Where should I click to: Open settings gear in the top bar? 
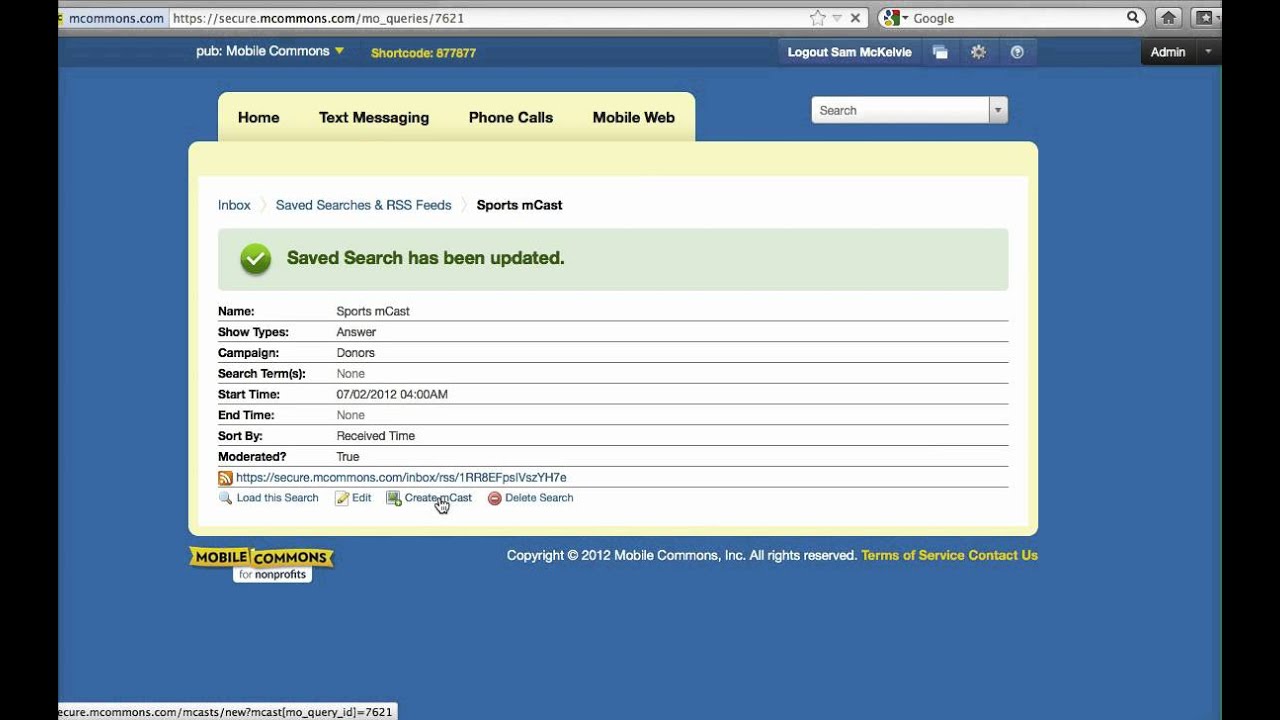[x=978, y=52]
